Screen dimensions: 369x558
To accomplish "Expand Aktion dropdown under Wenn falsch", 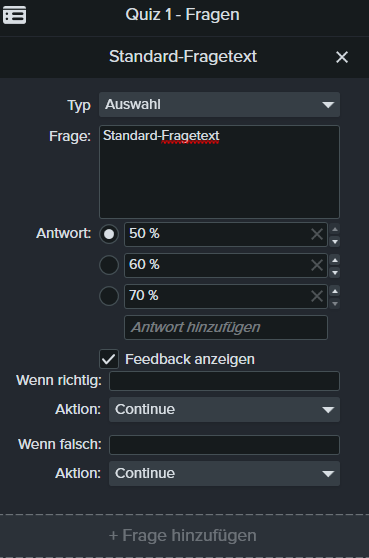I will pos(225,474).
